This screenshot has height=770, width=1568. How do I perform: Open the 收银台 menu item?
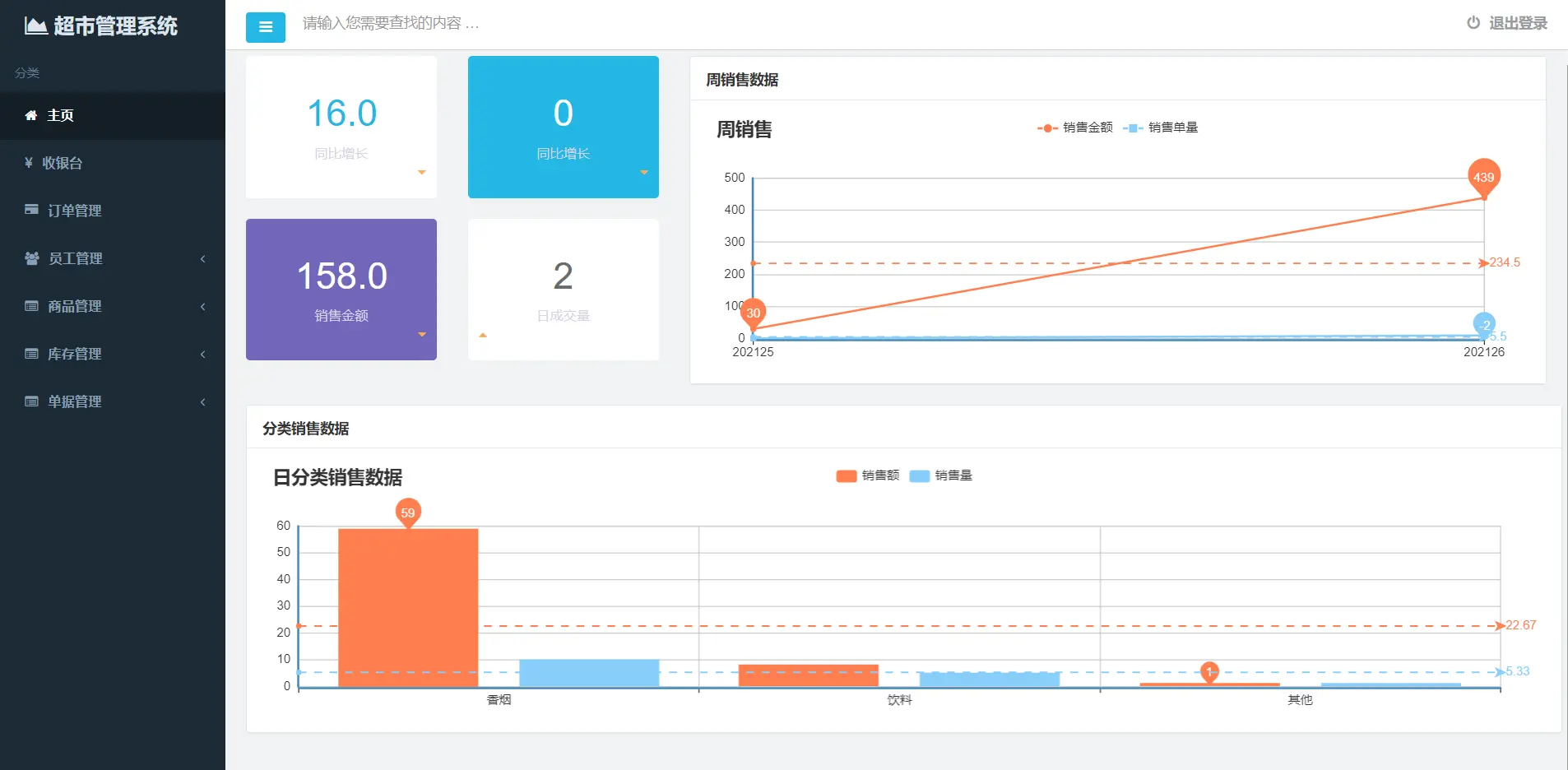[x=113, y=163]
